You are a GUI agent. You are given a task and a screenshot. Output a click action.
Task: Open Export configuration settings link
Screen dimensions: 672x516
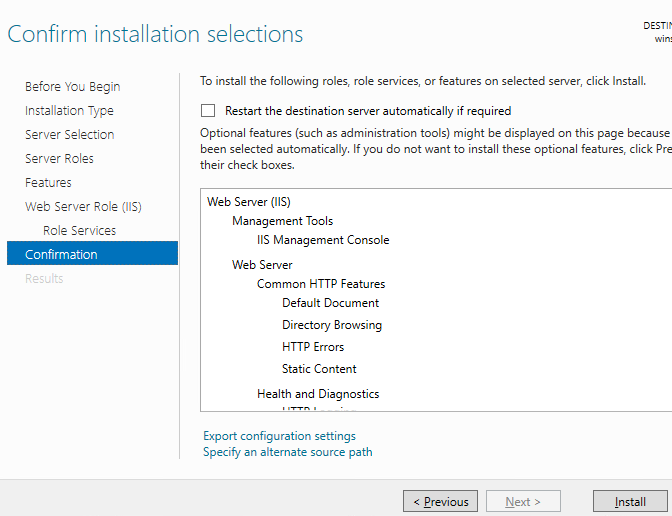point(279,436)
